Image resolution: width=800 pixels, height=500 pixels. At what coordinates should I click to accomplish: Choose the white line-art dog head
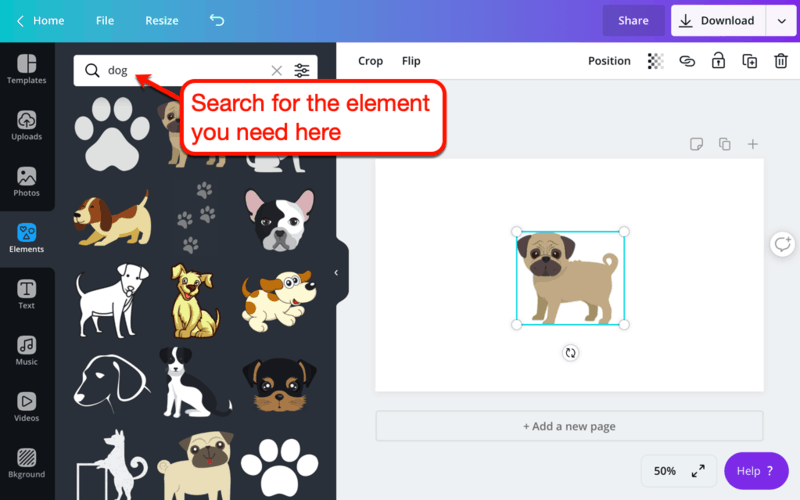point(112,384)
